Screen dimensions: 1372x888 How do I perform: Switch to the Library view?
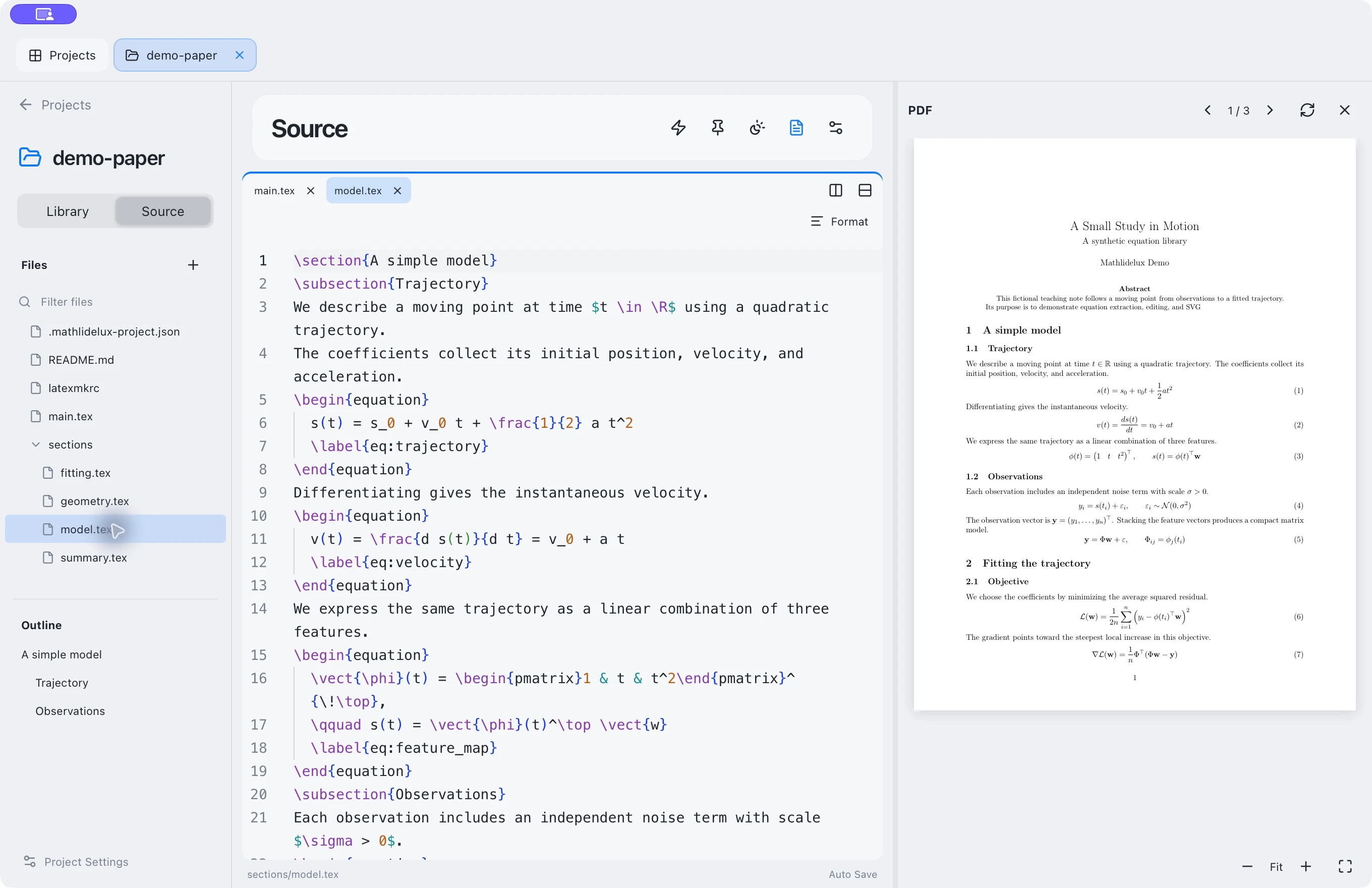68,211
